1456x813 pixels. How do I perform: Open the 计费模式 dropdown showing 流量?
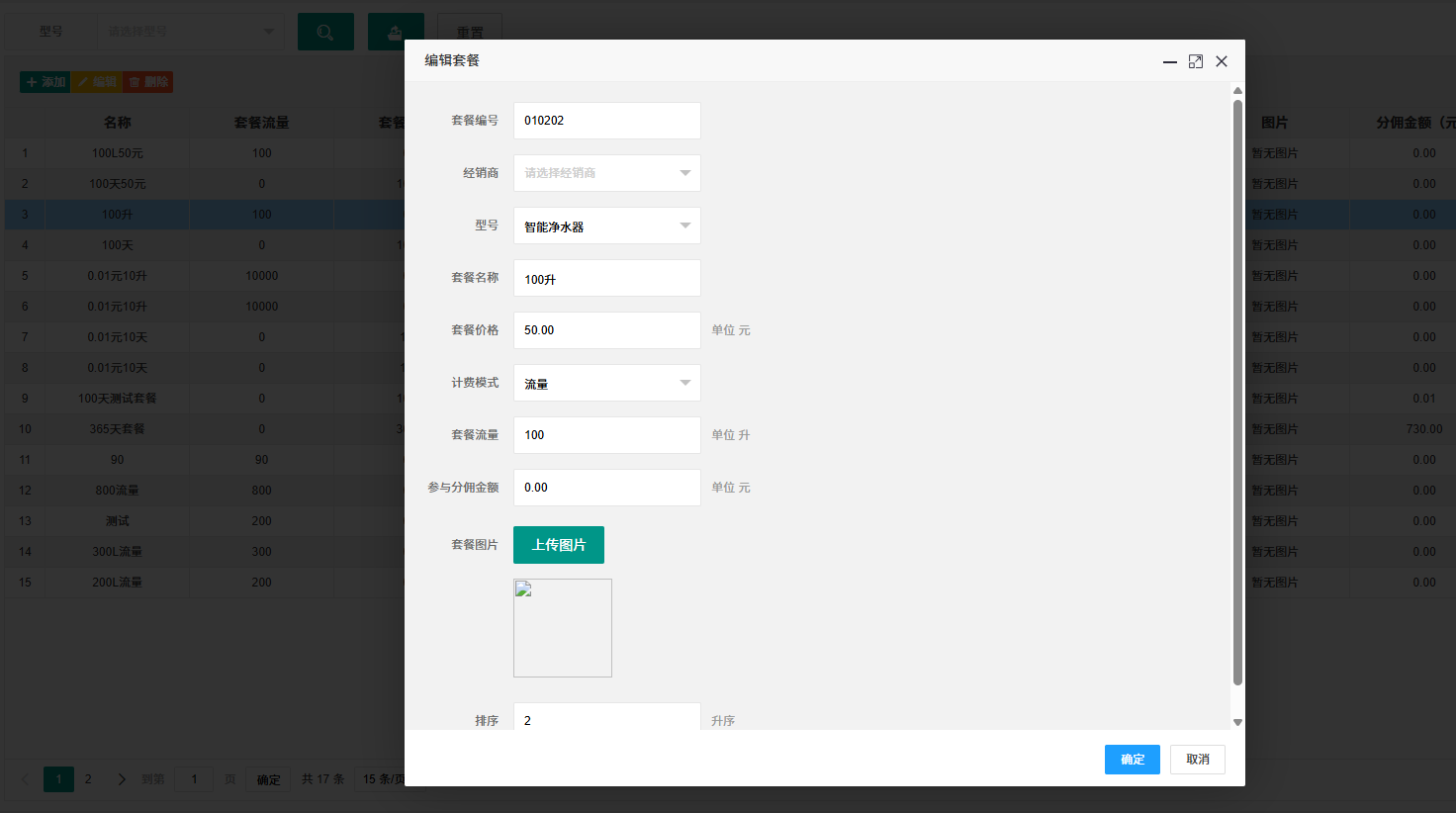(x=607, y=383)
